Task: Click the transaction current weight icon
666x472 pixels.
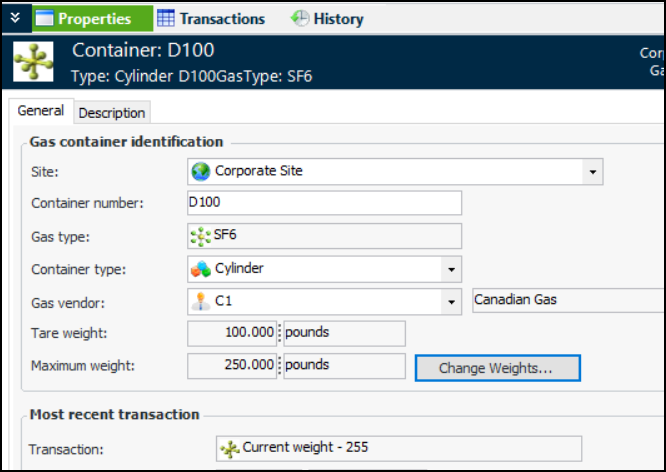Action: pyautogui.click(x=230, y=449)
